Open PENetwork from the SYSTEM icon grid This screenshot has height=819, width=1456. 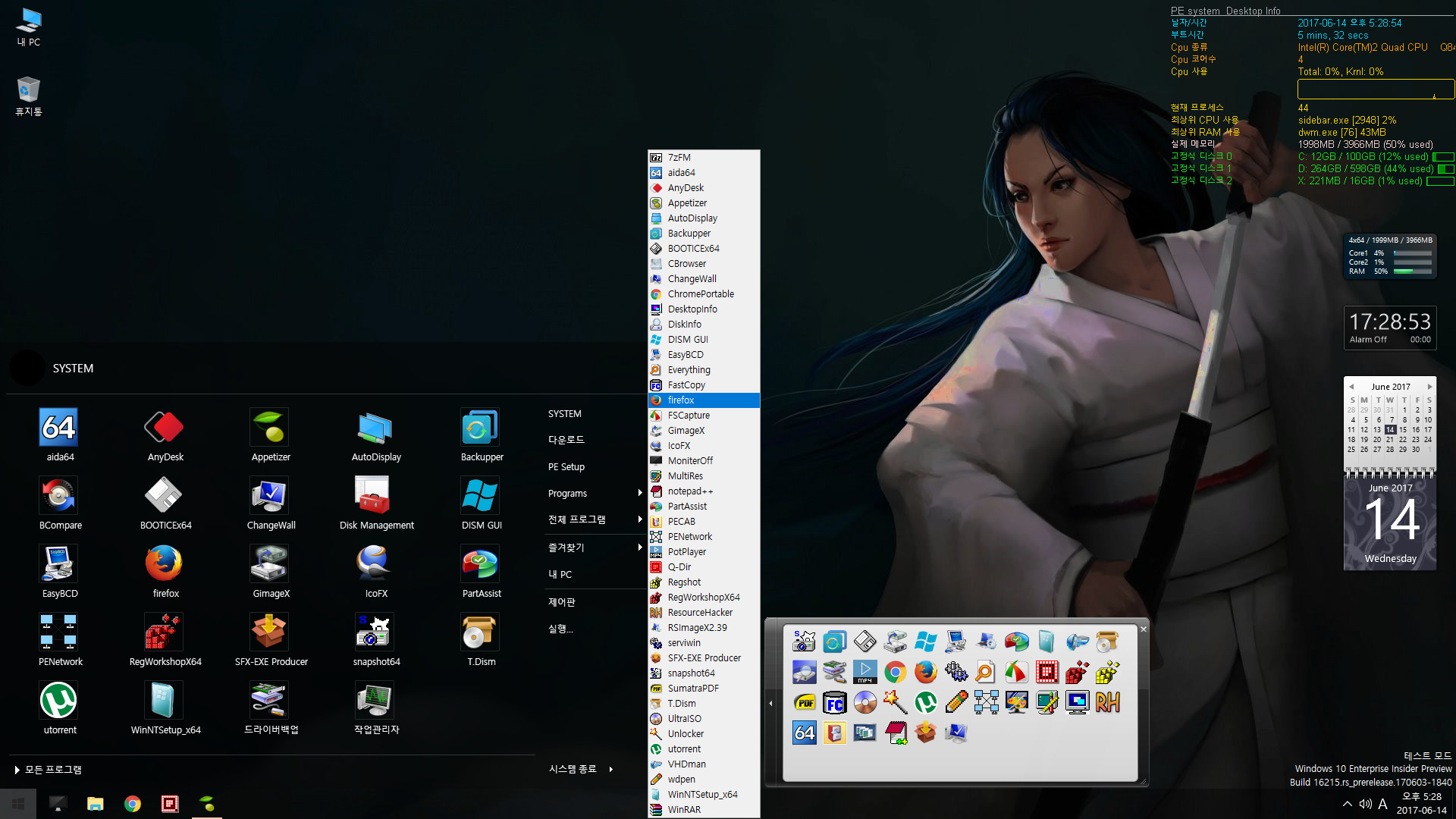coord(59,640)
